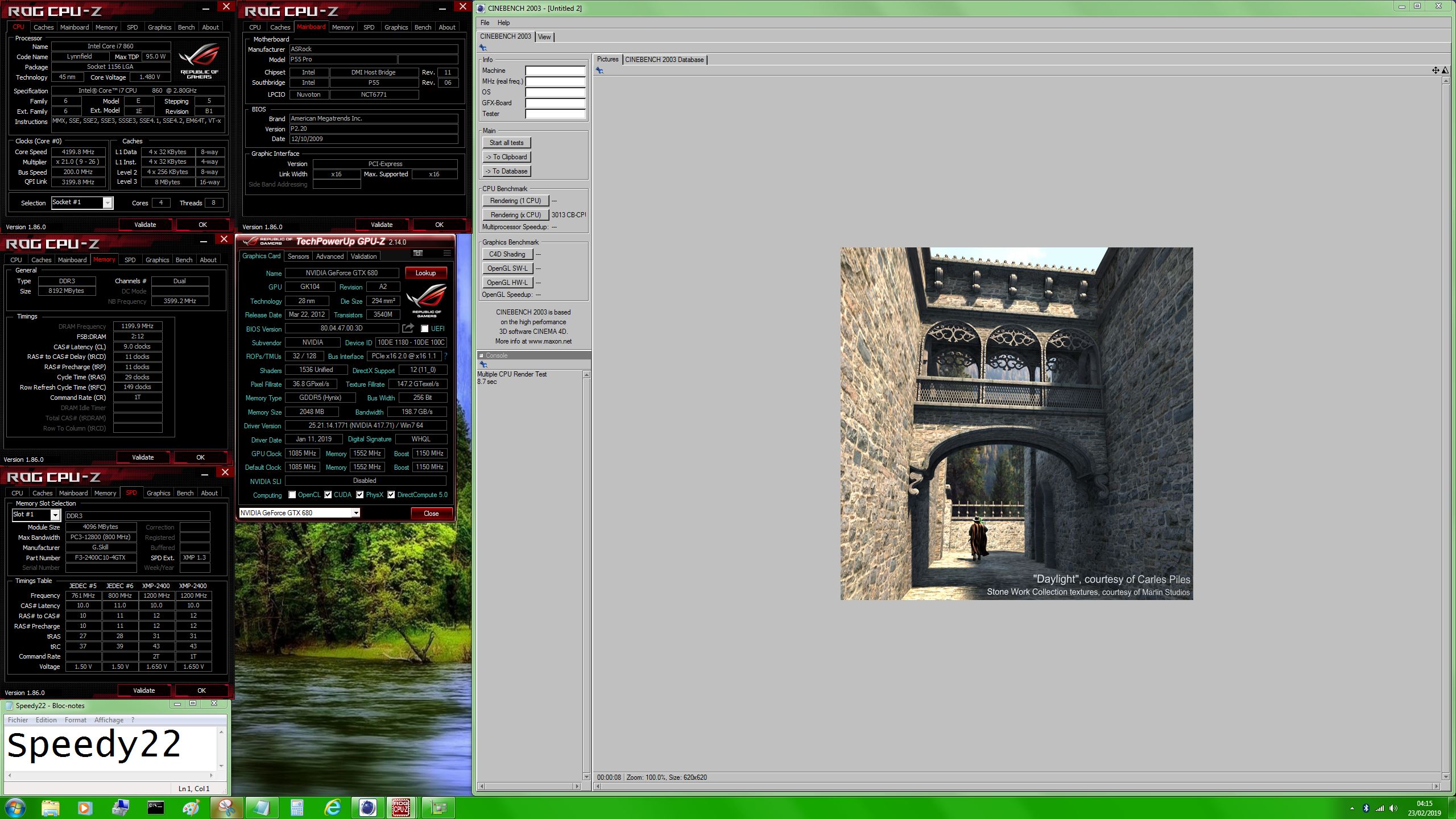Toggle the UEFI checkbox in GPU-Z
Viewport: 1456px width, 819px height.
coord(424,329)
